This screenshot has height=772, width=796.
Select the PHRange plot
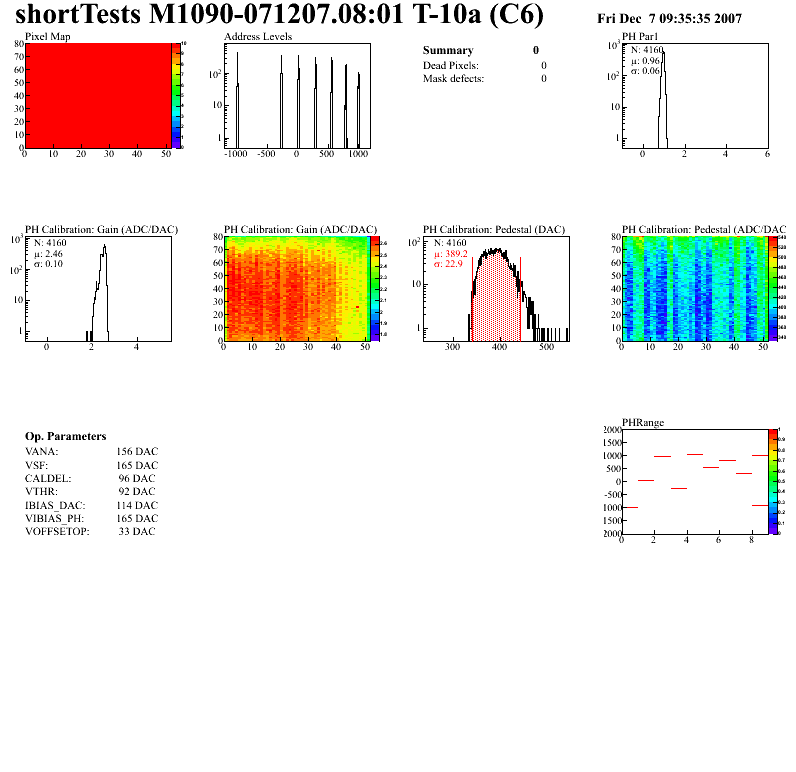click(x=695, y=481)
